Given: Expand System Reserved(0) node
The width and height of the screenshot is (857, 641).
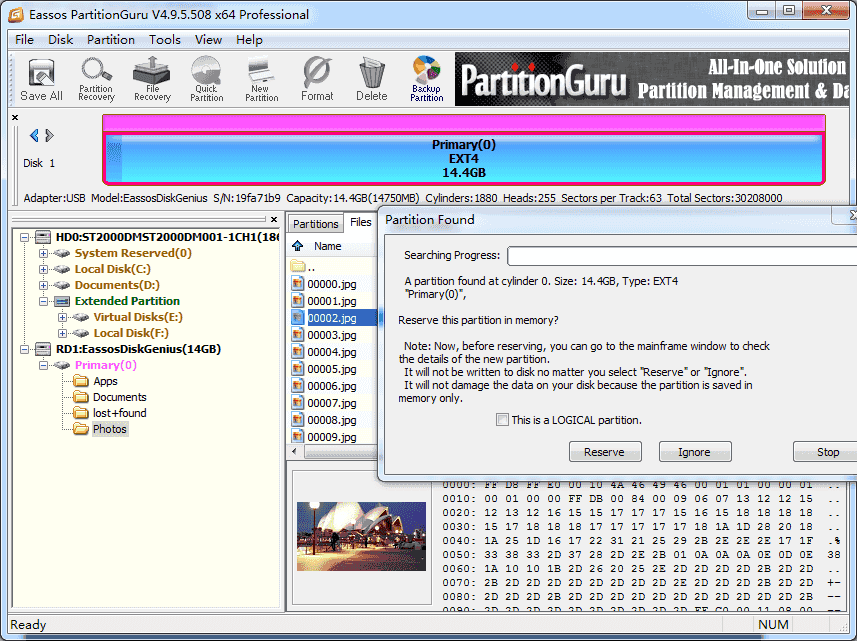Looking at the screenshot, I should [x=43, y=253].
